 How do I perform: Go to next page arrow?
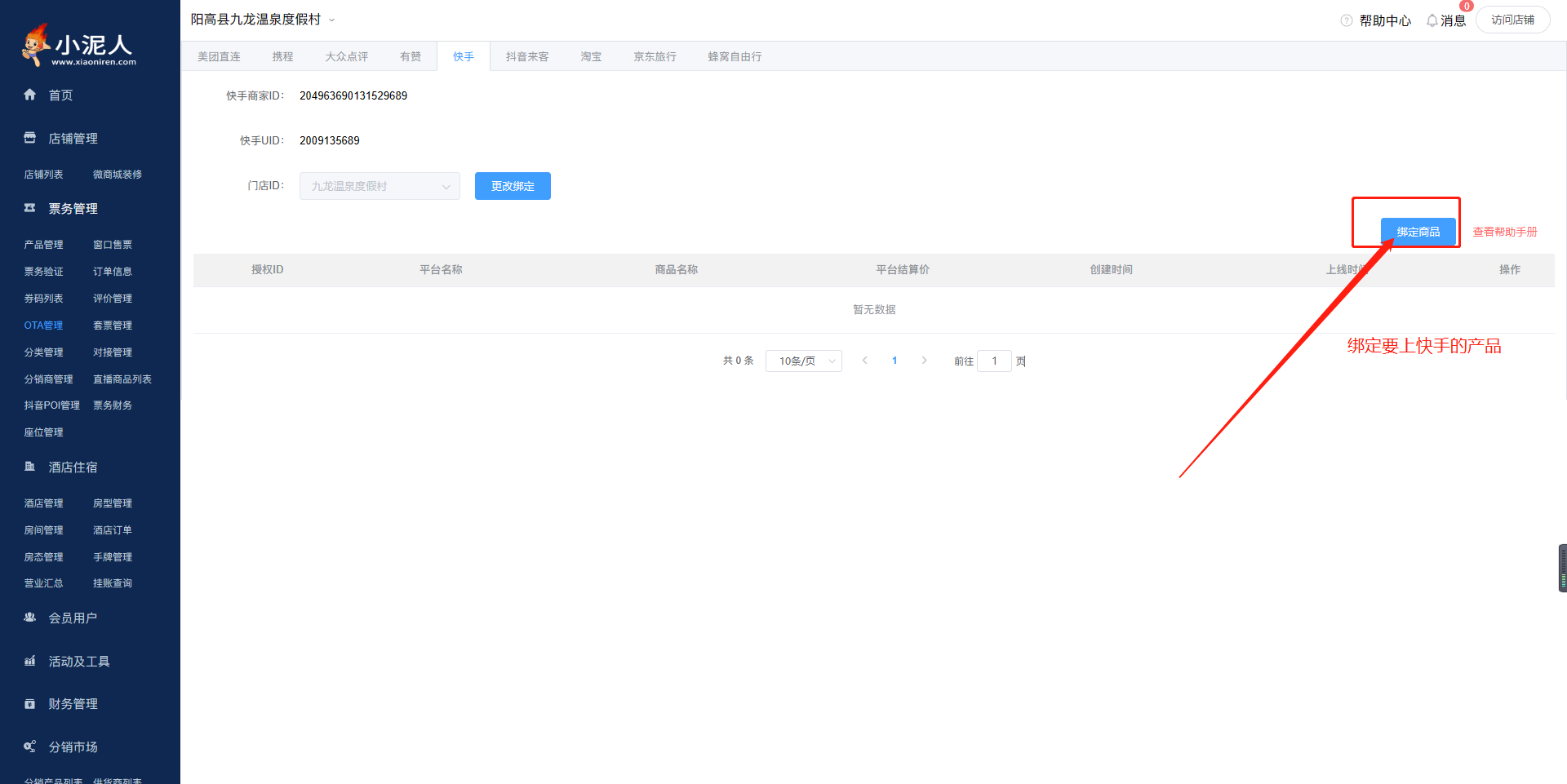pos(924,361)
